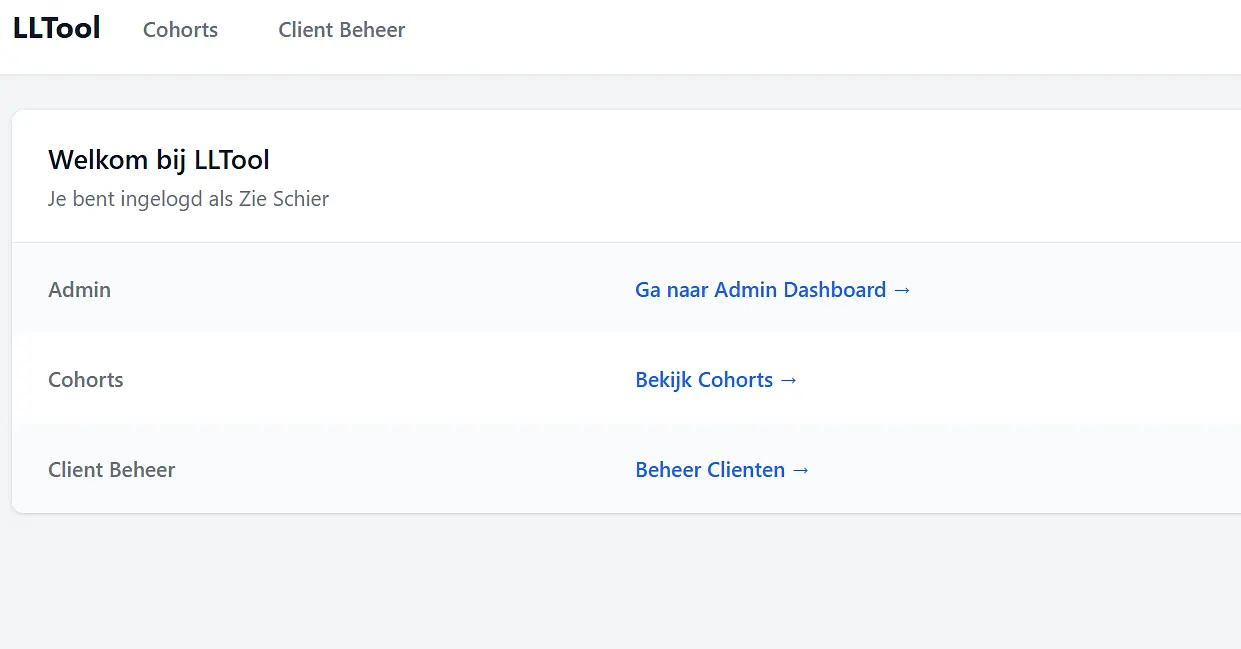Click the arrow after Beheer Clienten
Screen dimensions: 1241x649
tap(800, 470)
